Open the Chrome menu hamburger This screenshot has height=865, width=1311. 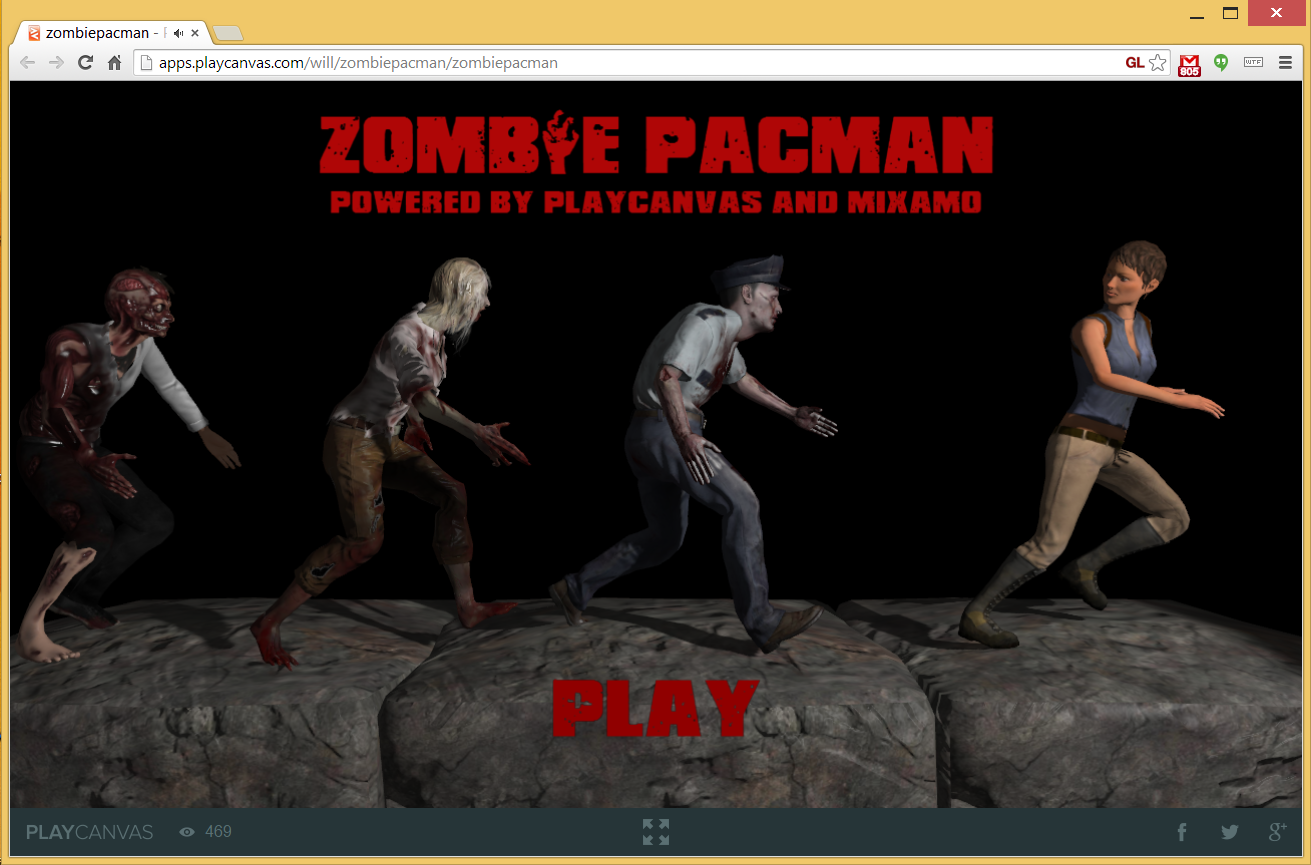pyautogui.click(x=1285, y=62)
